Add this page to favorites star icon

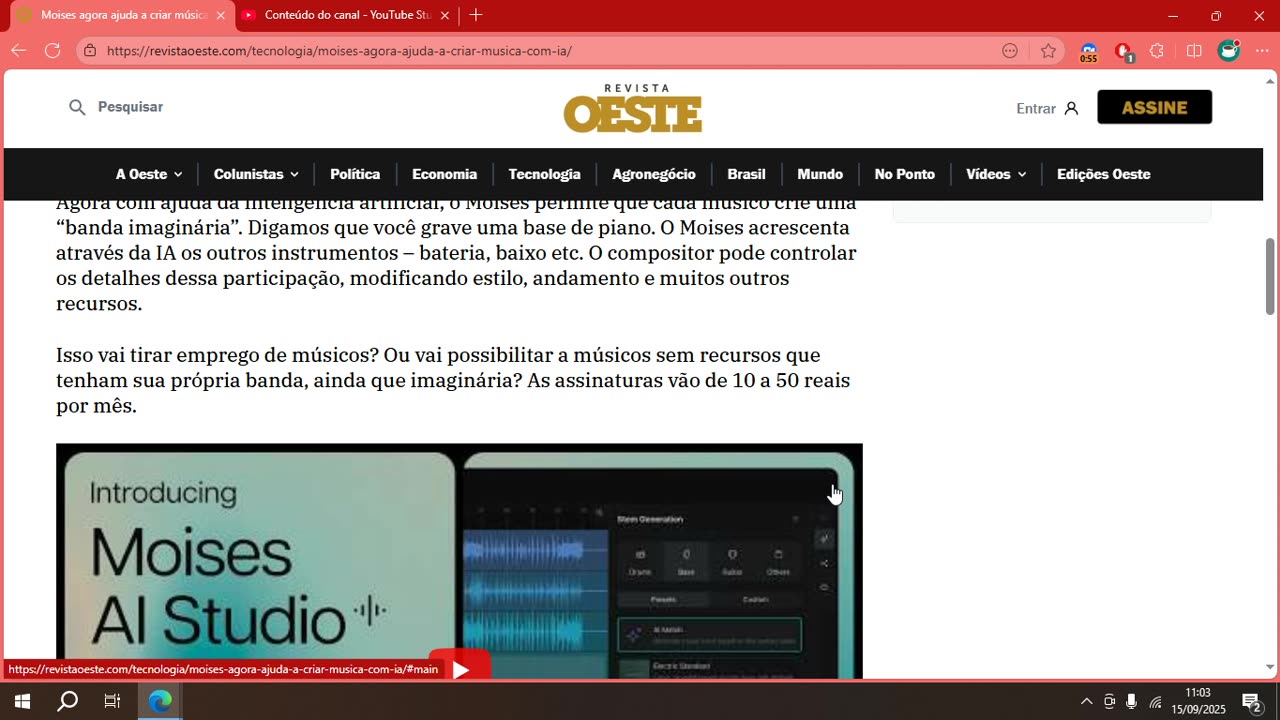point(1048,51)
